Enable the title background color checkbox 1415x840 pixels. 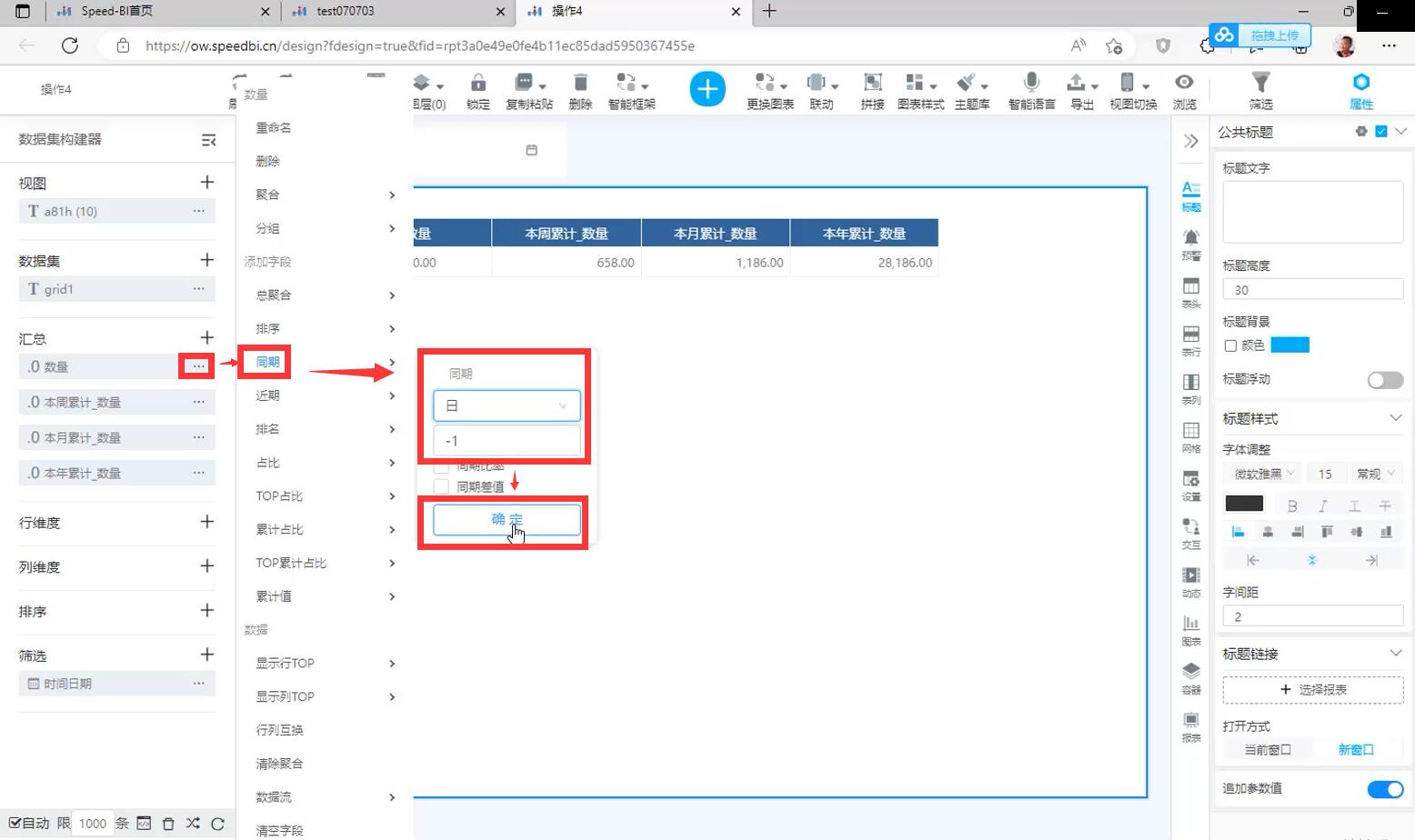[x=1230, y=345]
